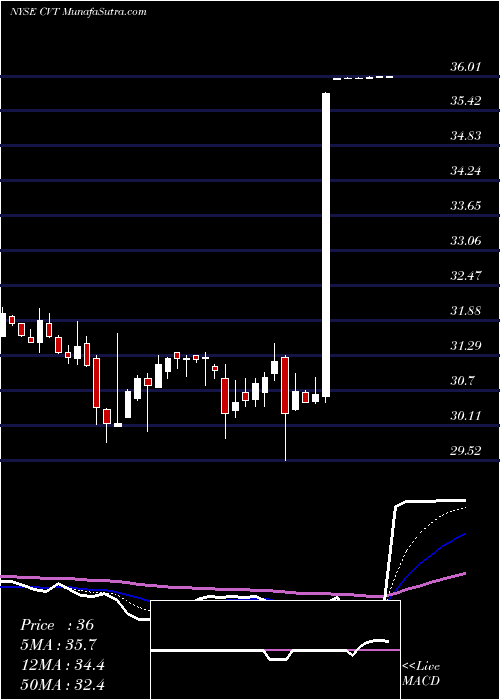Screen dimensions: 500x700
Task: Click the 30.11 price axis label
Action: pyautogui.click(x=466, y=416)
